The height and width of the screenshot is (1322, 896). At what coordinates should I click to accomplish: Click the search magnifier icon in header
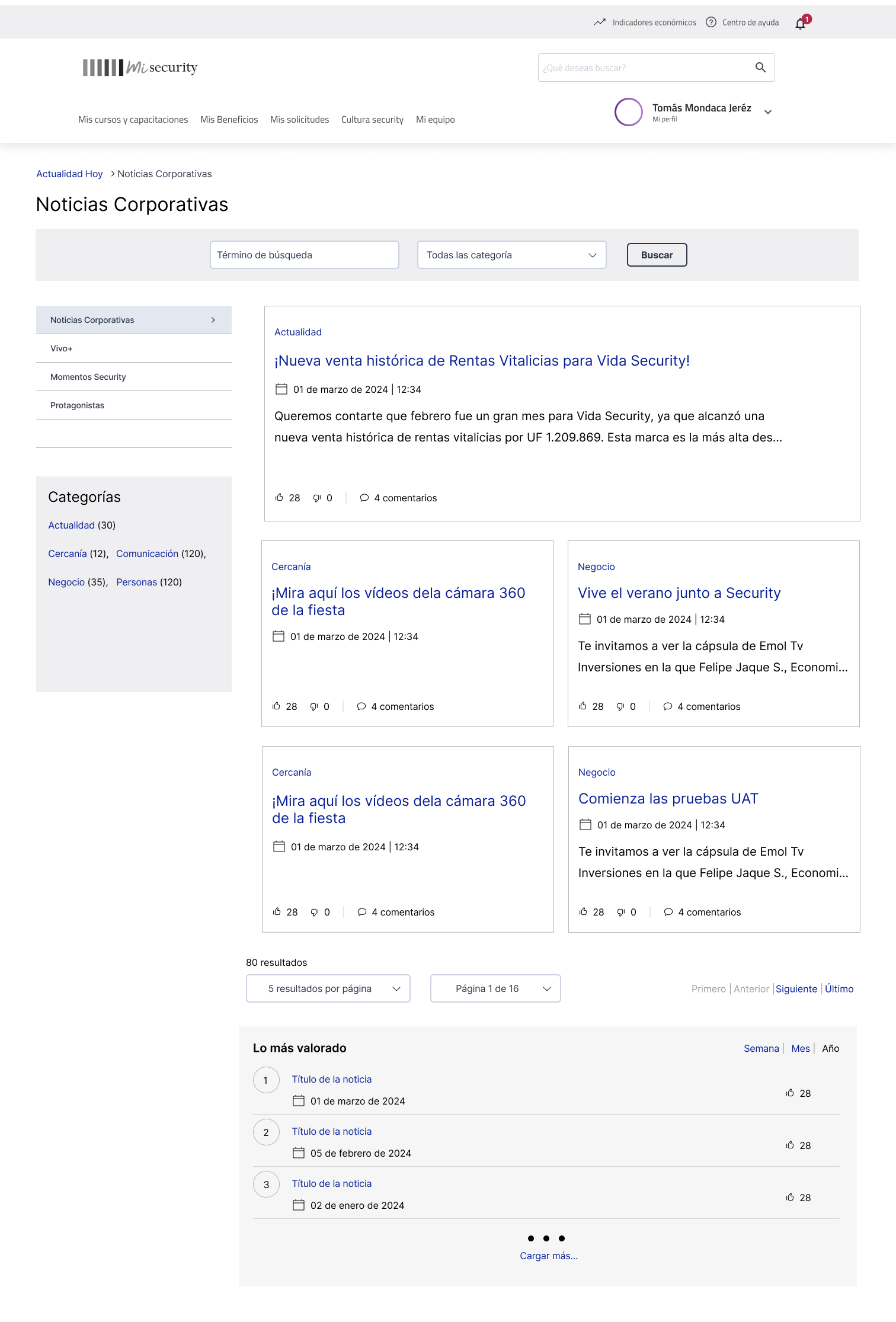[760, 68]
